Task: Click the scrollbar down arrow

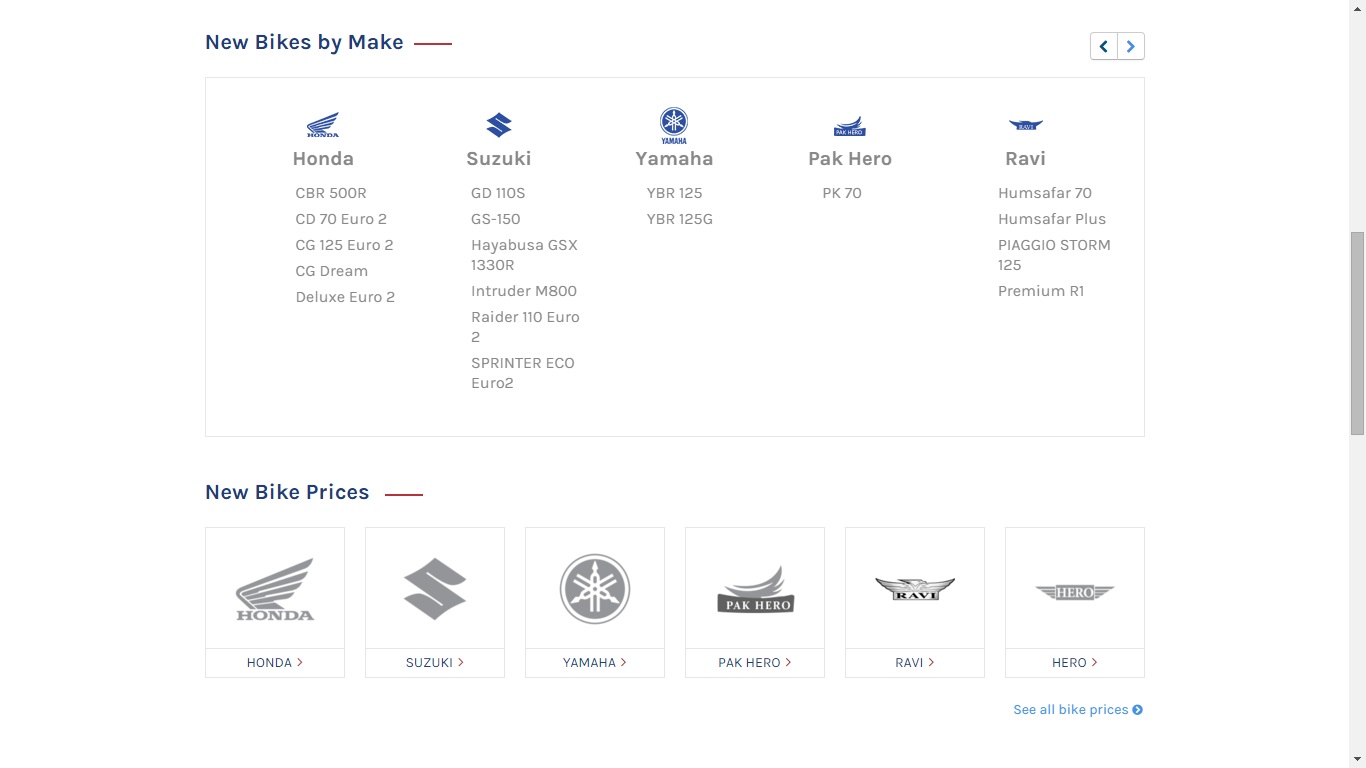Action: [1357, 759]
